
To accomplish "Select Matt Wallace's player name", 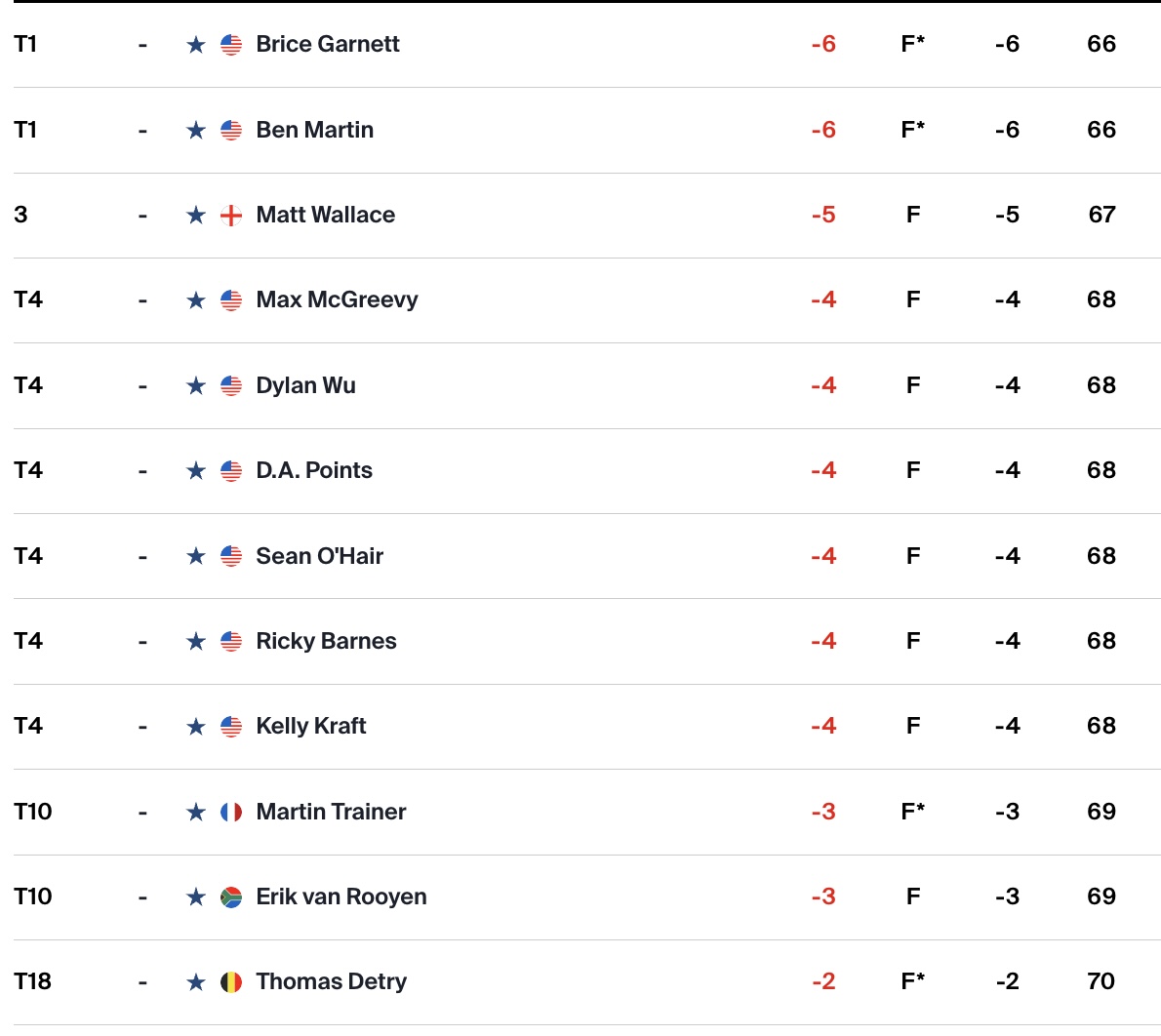I will coord(326,215).
